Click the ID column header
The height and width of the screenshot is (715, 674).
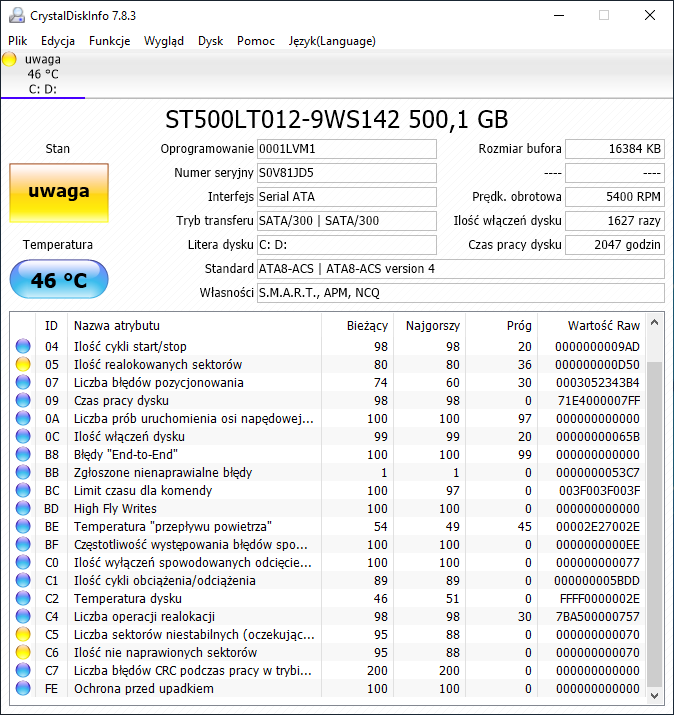tap(51, 326)
